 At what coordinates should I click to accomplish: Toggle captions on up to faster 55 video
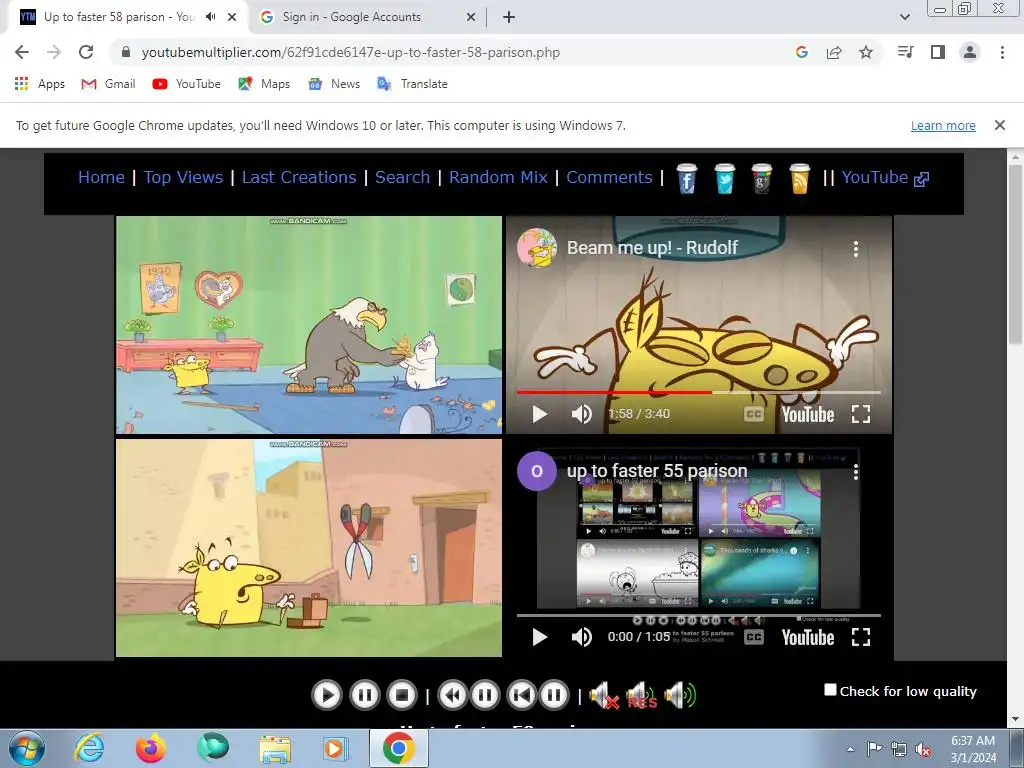tap(754, 637)
